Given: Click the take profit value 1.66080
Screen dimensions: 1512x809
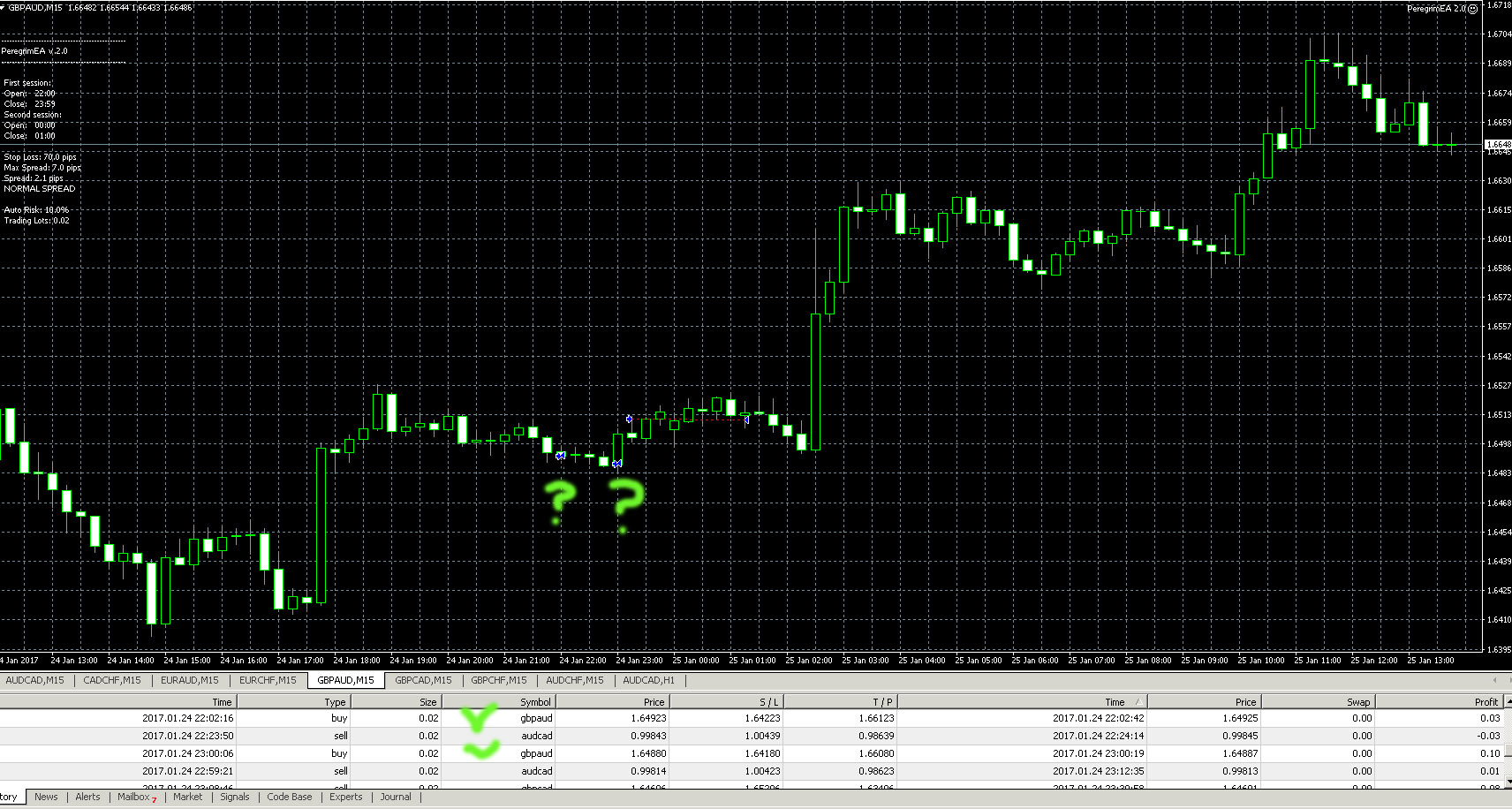Looking at the screenshot, I should (x=876, y=753).
